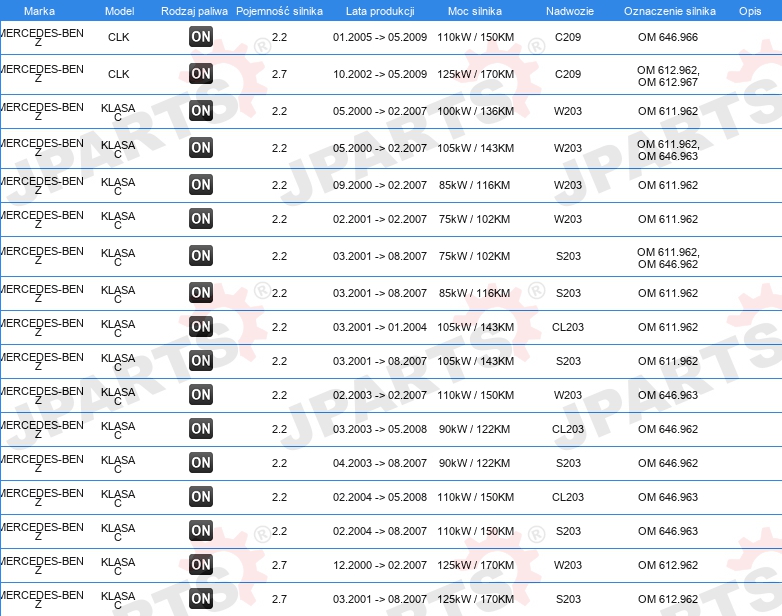This screenshot has width=782, height=616.
Task: Click ON icon for S203 105kW / 143KM row
Action: click(201, 360)
